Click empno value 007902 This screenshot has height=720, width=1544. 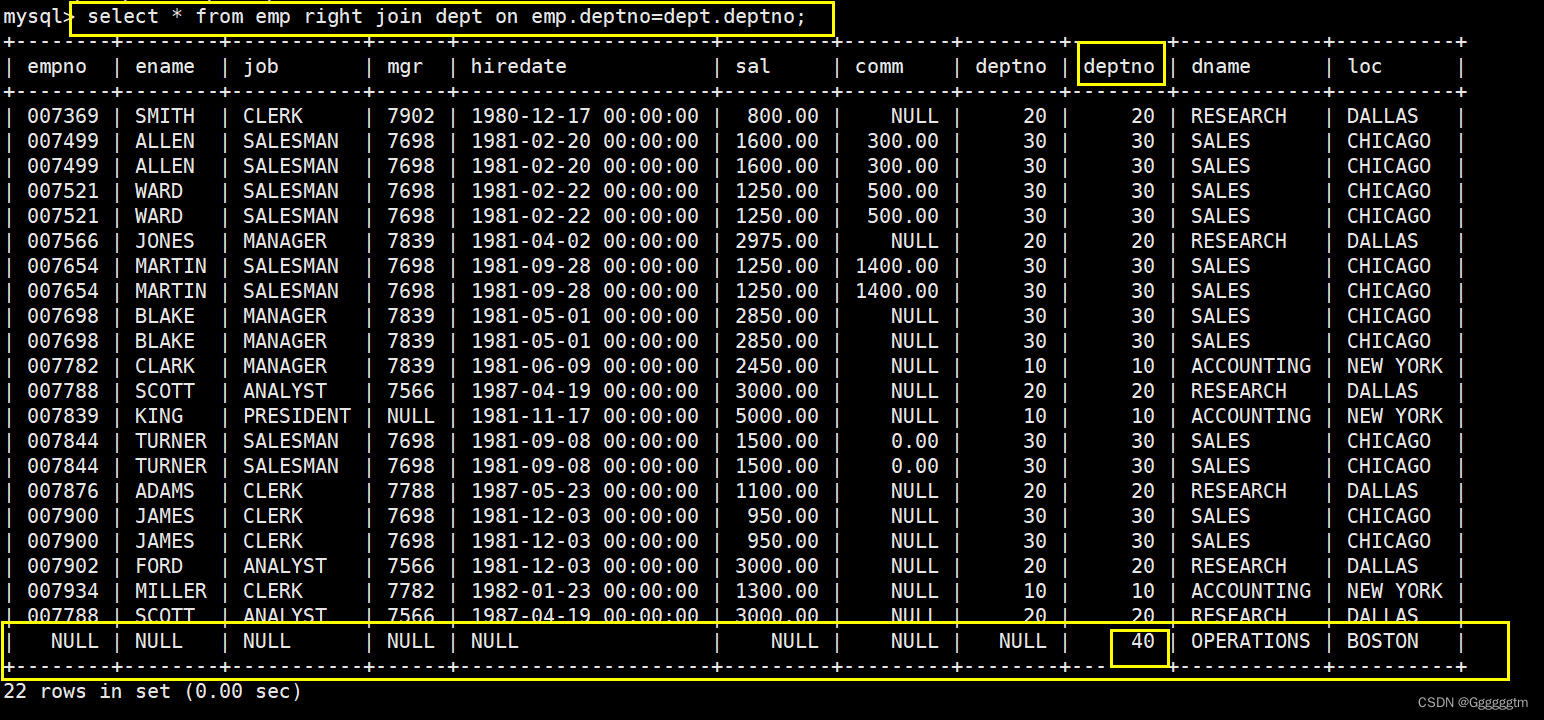point(63,566)
